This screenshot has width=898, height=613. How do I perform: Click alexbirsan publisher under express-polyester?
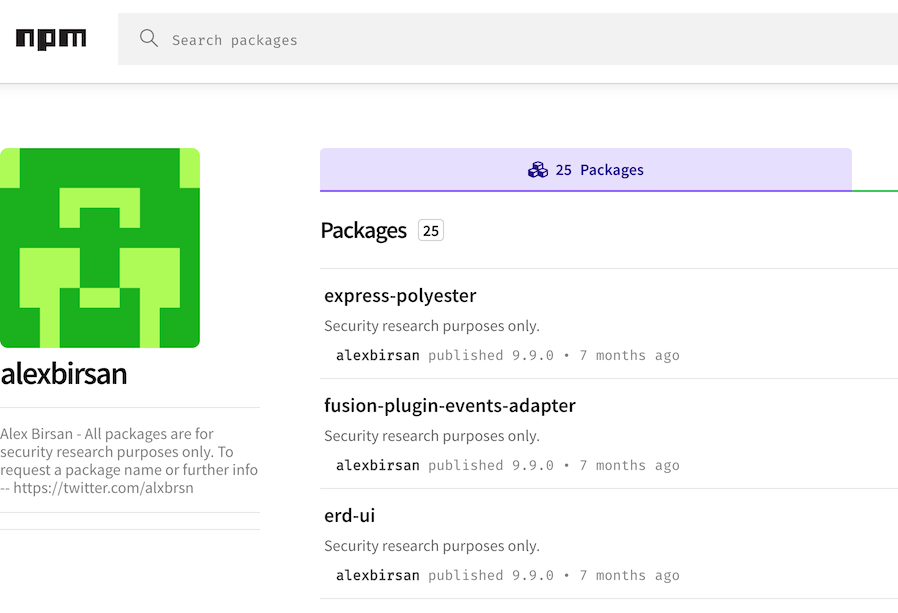(x=377, y=355)
